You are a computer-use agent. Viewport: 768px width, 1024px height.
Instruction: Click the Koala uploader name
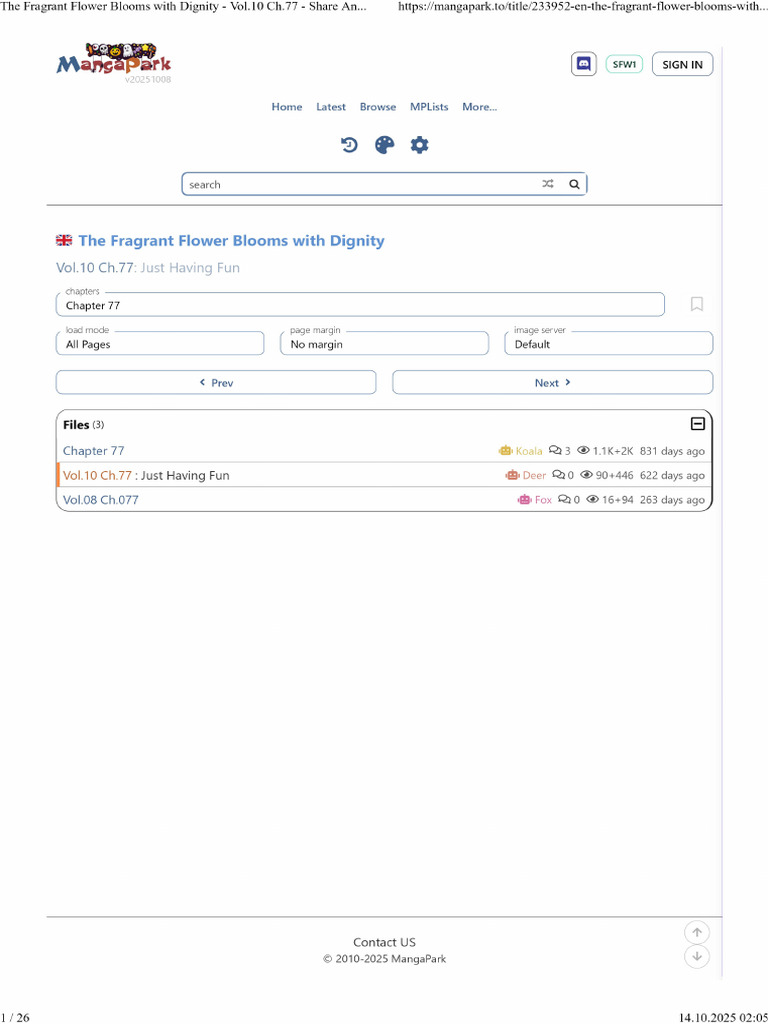tap(529, 451)
